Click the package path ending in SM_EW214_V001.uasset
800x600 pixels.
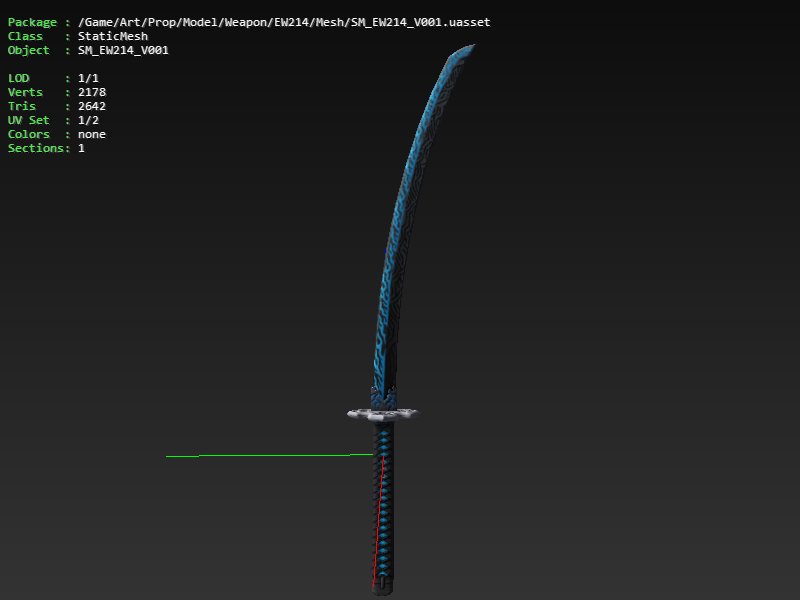pos(284,22)
